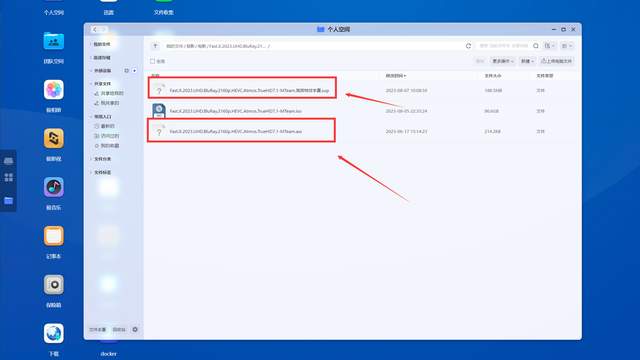Select the blue folder icon in left dock

[9, 200]
